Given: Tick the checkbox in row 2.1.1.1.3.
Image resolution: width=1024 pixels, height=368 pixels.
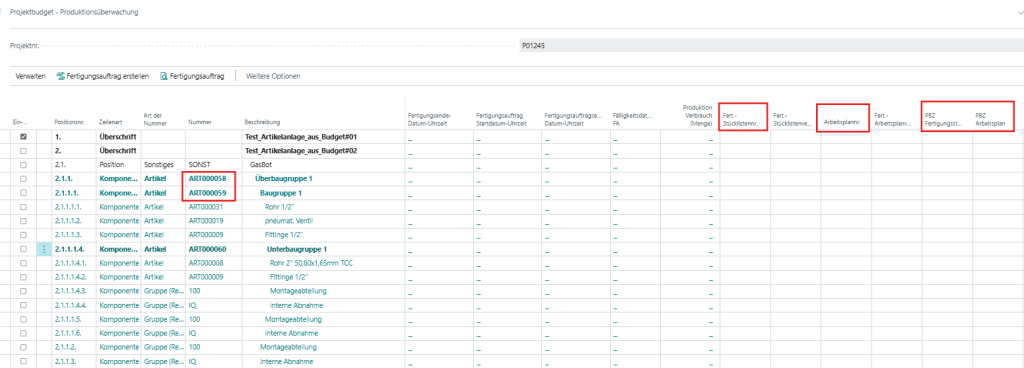Looking at the screenshot, I should click(24, 235).
